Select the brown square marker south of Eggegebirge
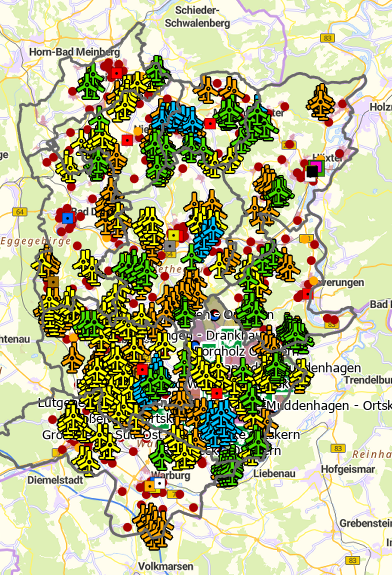Screen dimensions: 392x575 53,282
